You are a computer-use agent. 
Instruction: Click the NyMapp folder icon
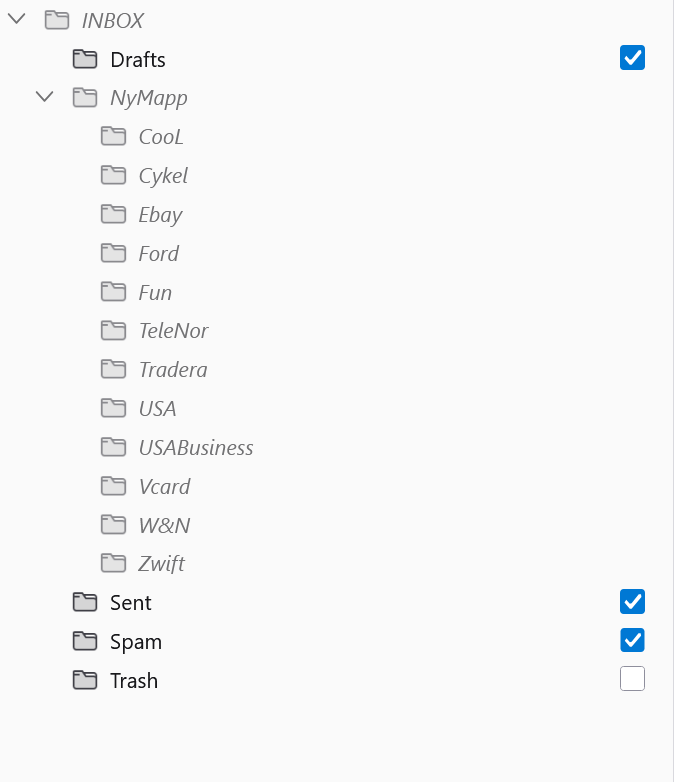point(85,97)
